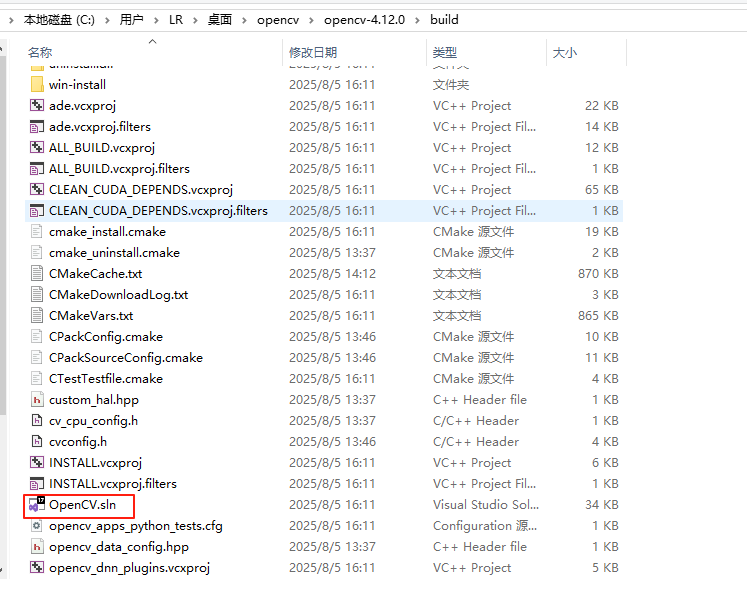Click the CLEAN_CUDA_DEPENDS.vcxproj.filters file icon
This screenshot has height=599, width=747.
pos(37,211)
